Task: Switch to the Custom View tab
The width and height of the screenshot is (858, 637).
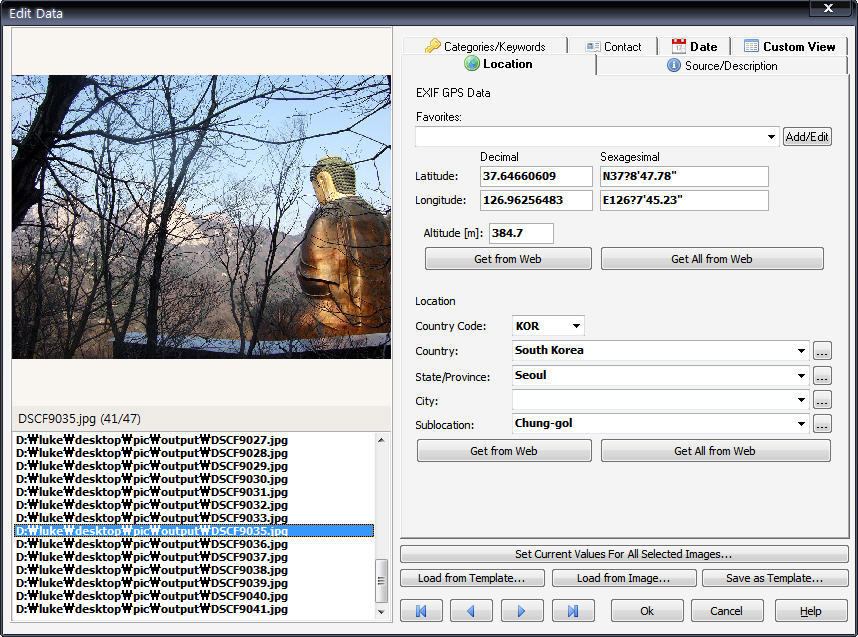Action: pos(789,46)
